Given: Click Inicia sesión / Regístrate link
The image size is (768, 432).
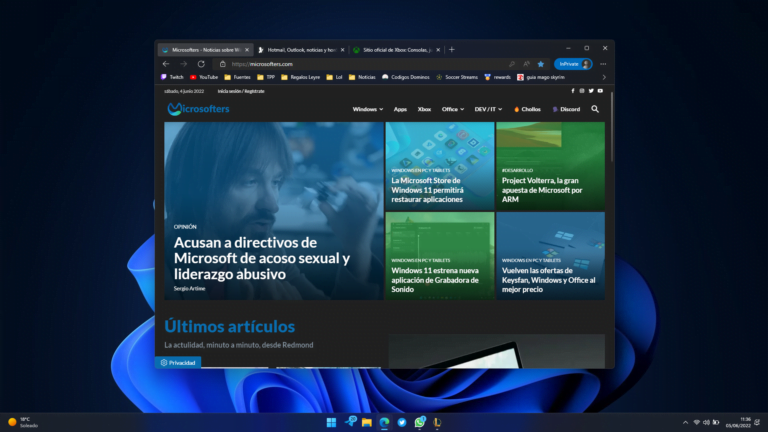Looking at the screenshot, I should (x=241, y=91).
